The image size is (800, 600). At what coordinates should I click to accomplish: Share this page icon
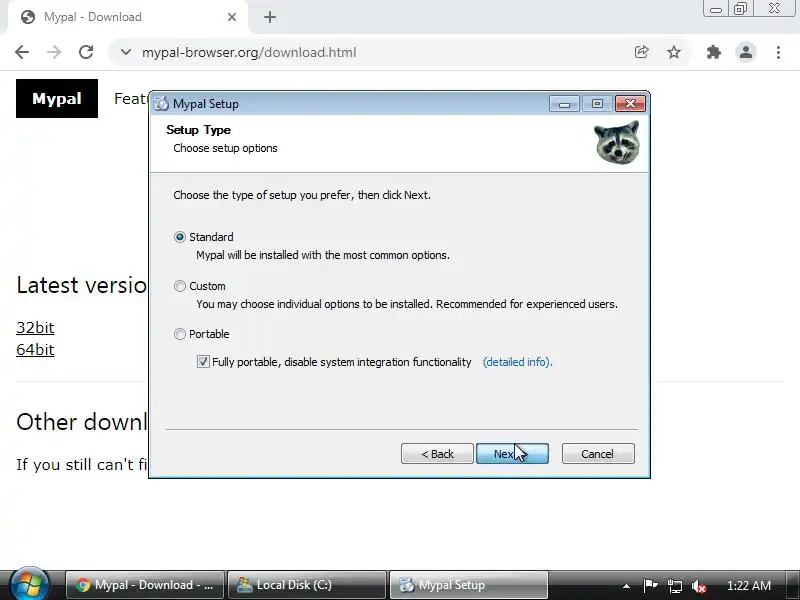[x=641, y=52]
